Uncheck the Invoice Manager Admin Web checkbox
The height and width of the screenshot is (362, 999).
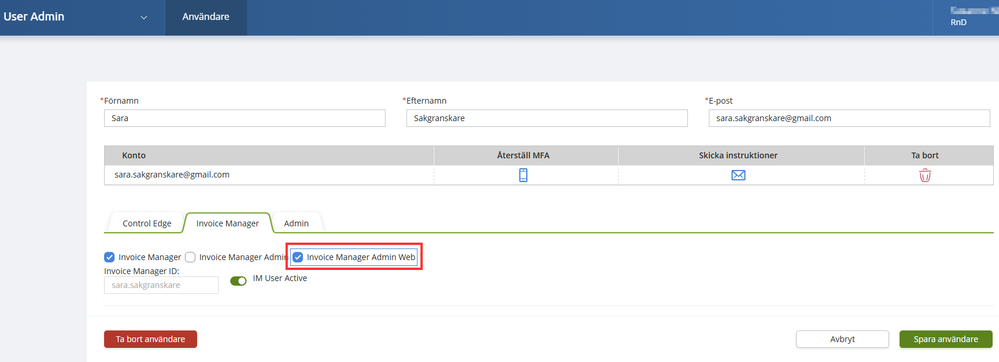point(298,257)
